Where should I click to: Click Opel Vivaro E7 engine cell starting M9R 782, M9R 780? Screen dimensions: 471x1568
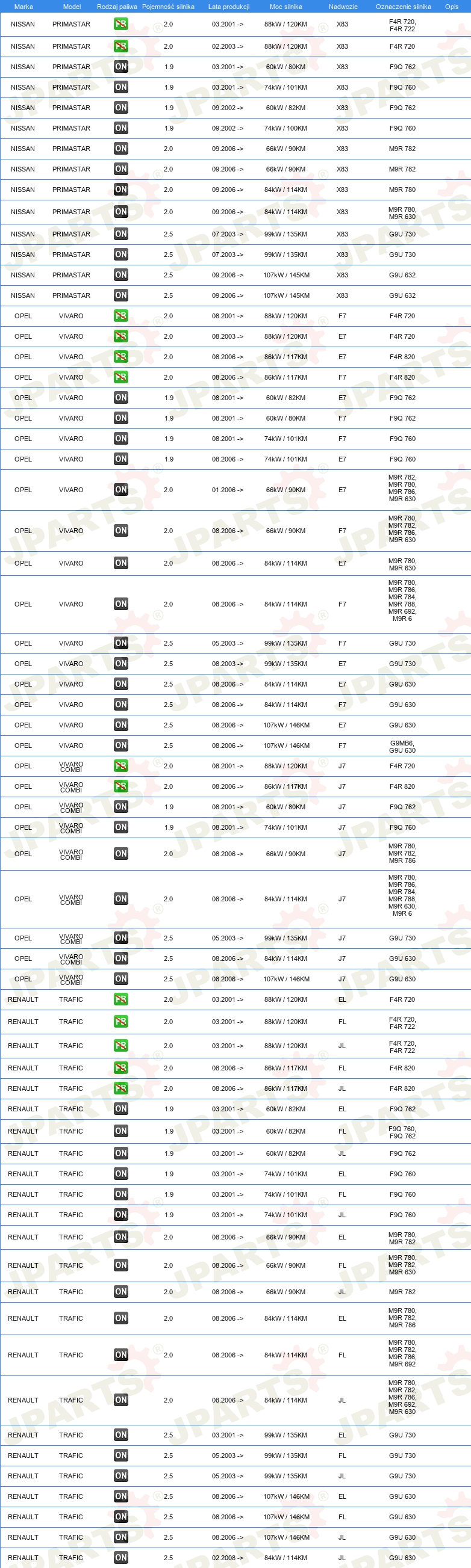tap(402, 488)
